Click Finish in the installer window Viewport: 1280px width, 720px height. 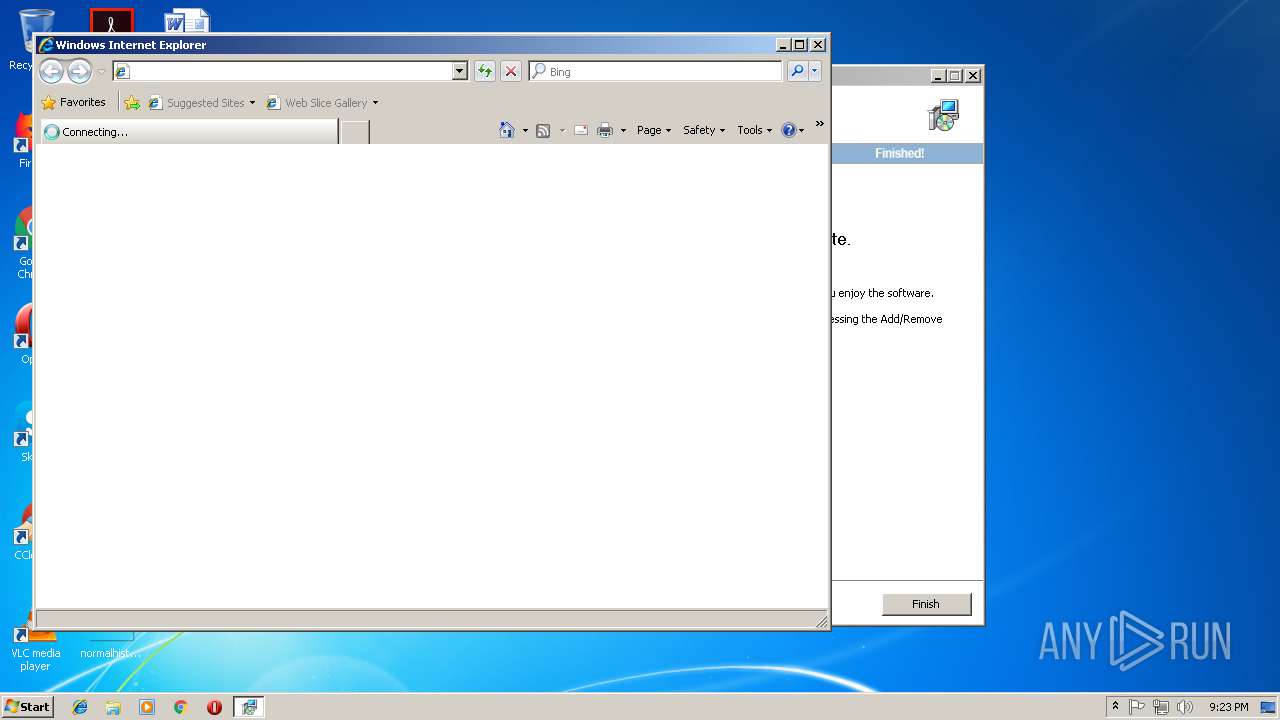click(926, 603)
